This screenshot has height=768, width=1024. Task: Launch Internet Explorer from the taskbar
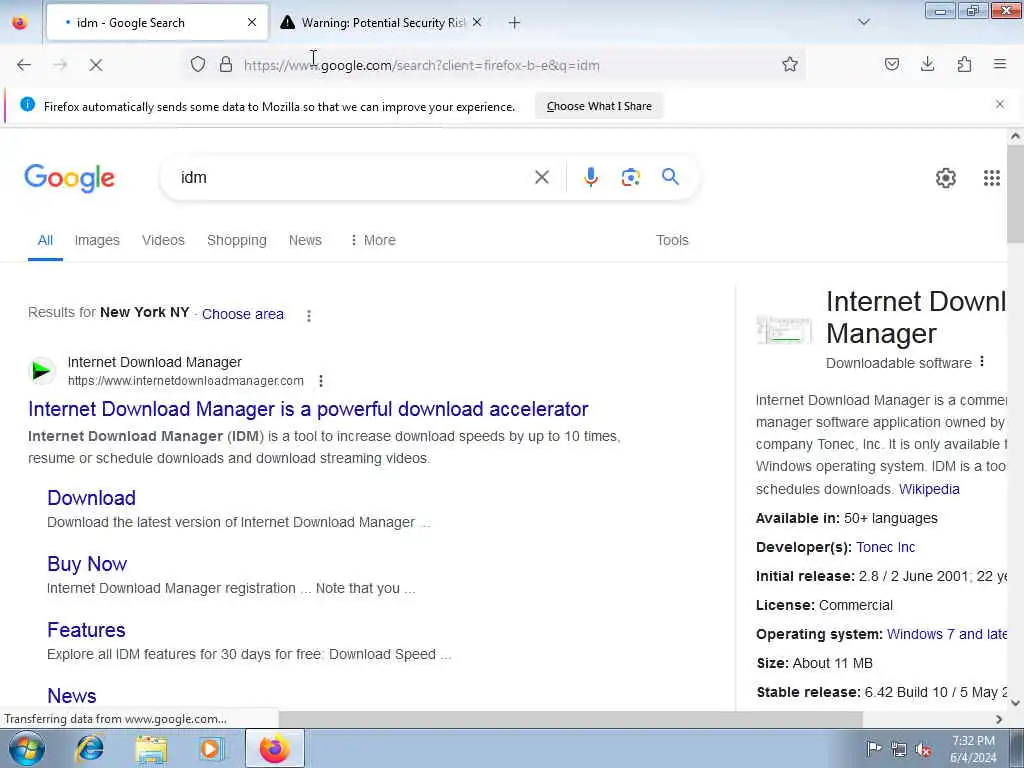pyautogui.click(x=89, y=748)
